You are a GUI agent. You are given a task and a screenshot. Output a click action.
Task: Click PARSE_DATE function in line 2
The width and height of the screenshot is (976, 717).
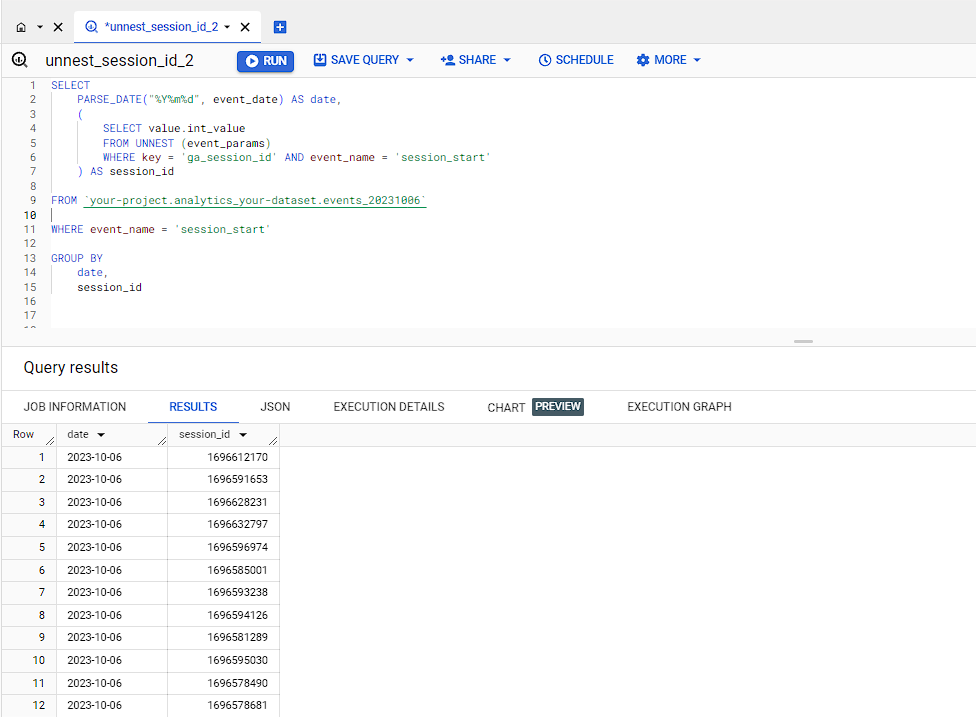pos(110,100)
